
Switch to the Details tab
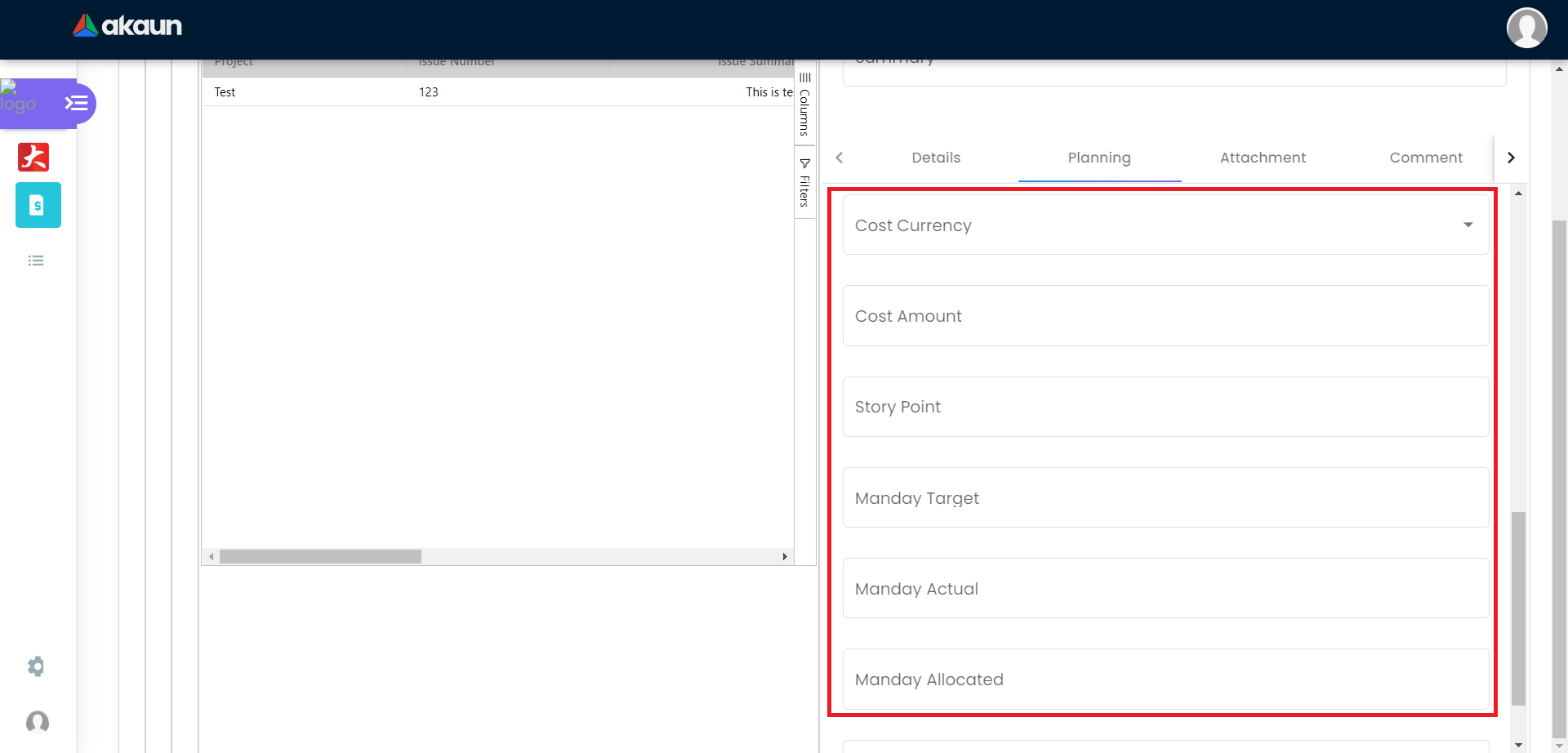(936, 158)
